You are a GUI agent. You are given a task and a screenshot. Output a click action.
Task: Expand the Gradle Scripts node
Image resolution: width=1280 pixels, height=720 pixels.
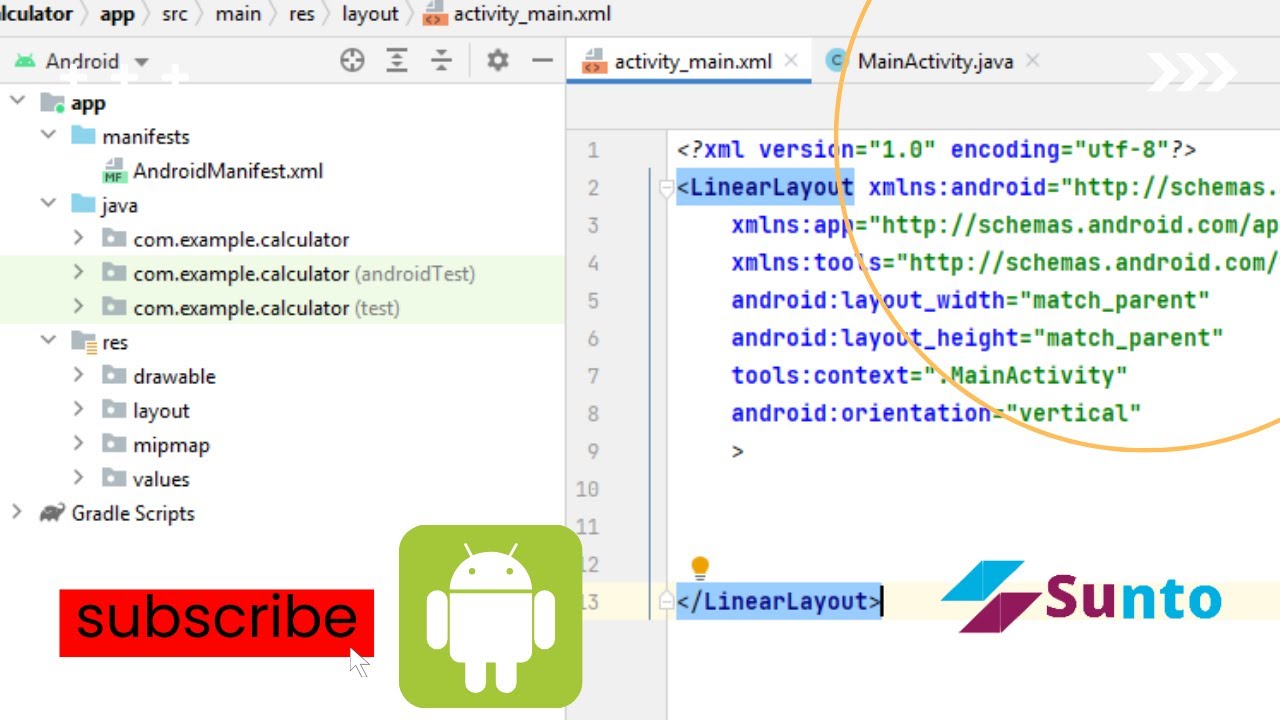17,512
